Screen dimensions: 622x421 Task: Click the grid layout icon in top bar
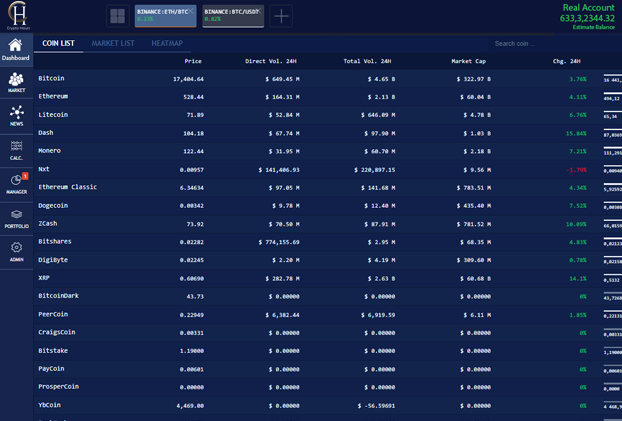pos(117,16)
